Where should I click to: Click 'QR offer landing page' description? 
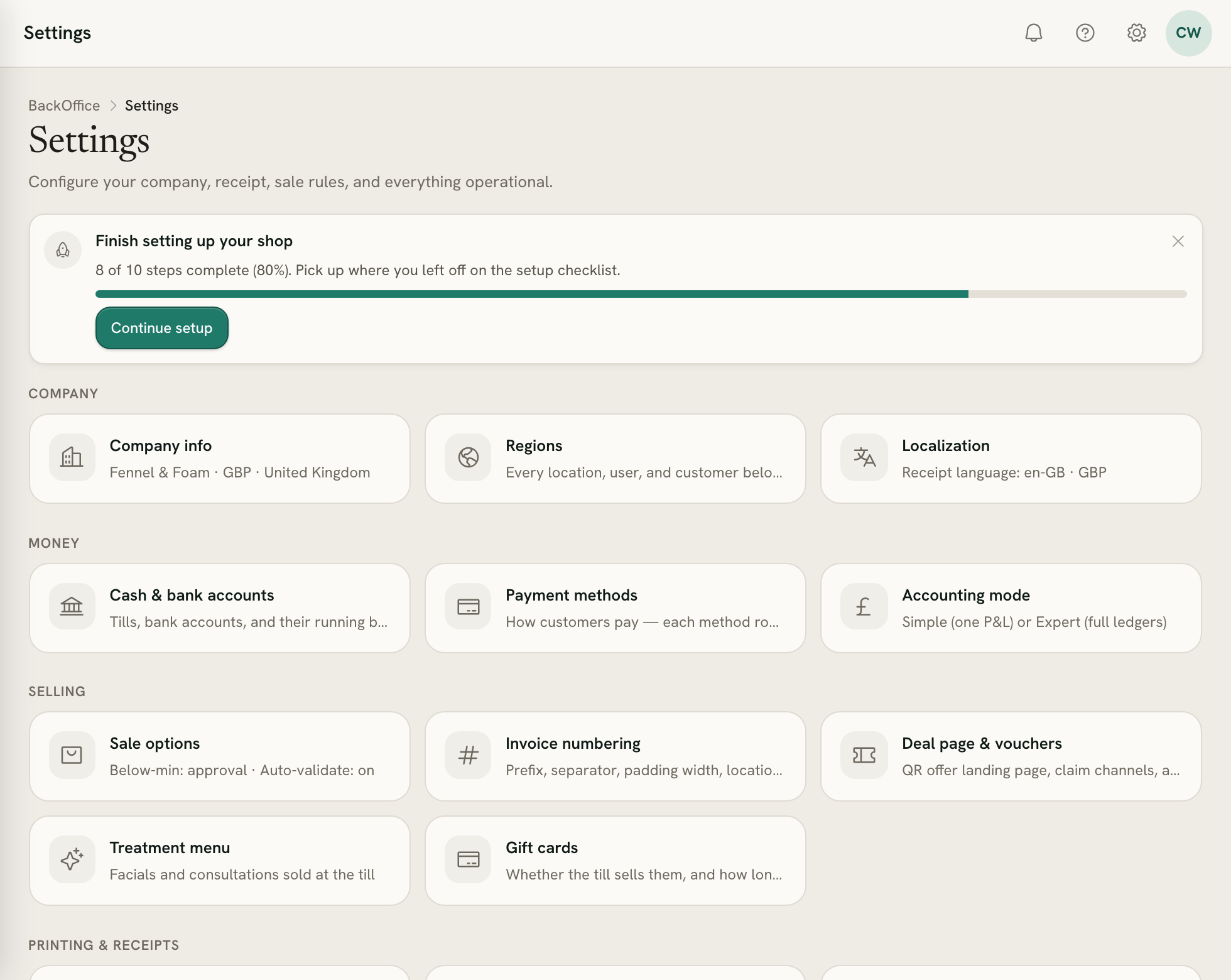(x=1041, y=770)
